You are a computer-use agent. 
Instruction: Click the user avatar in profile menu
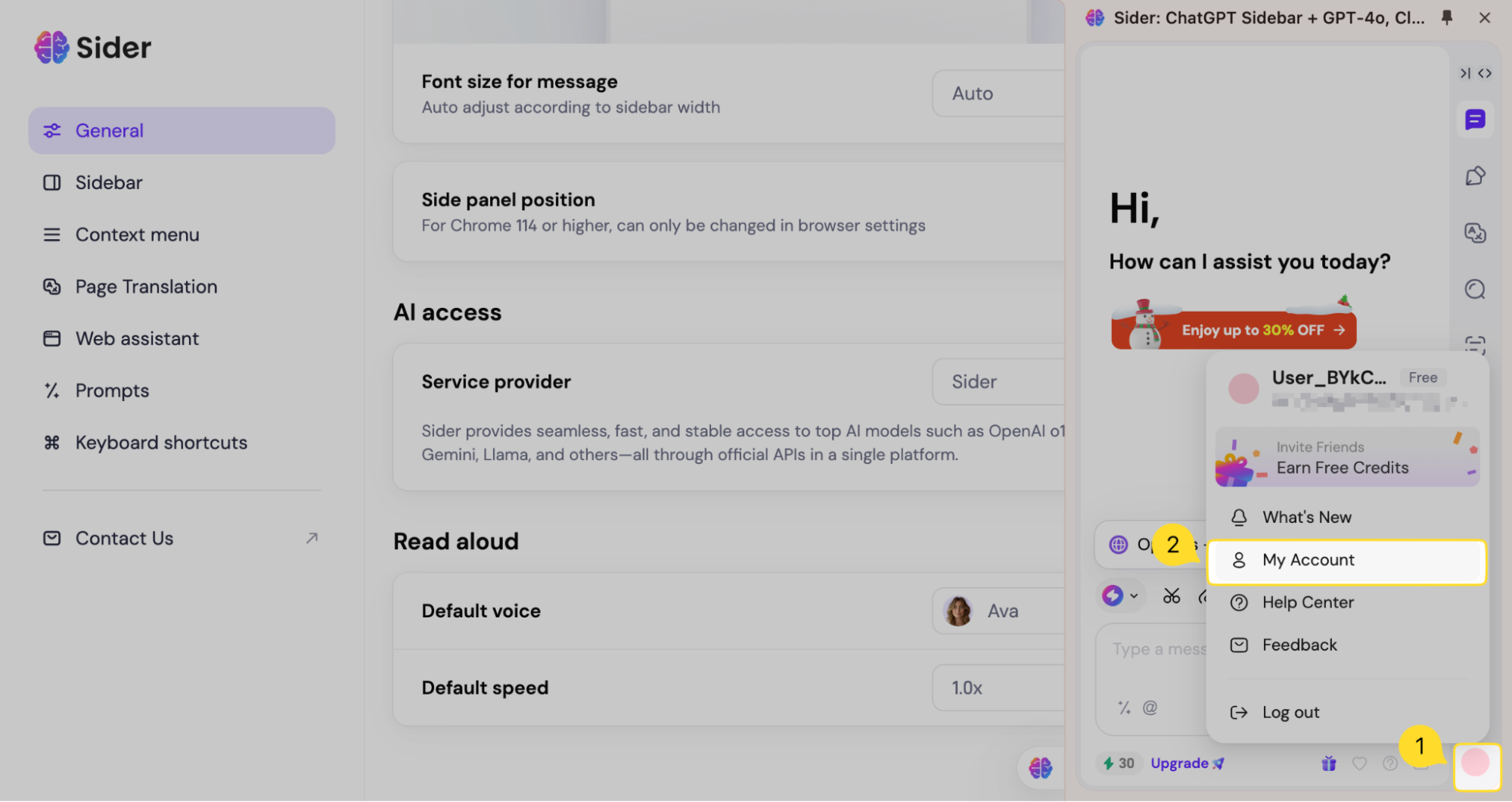tap(1243, 389)
